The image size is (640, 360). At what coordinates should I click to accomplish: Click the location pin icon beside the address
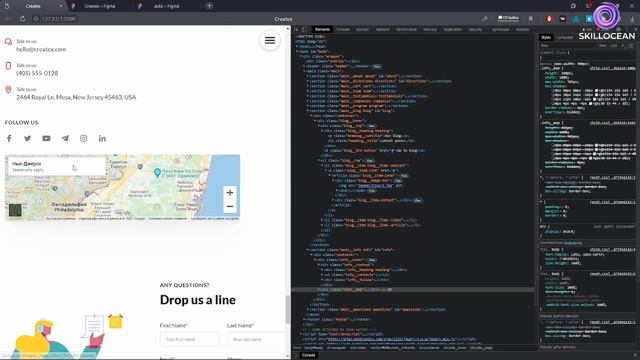click(8, 90)
